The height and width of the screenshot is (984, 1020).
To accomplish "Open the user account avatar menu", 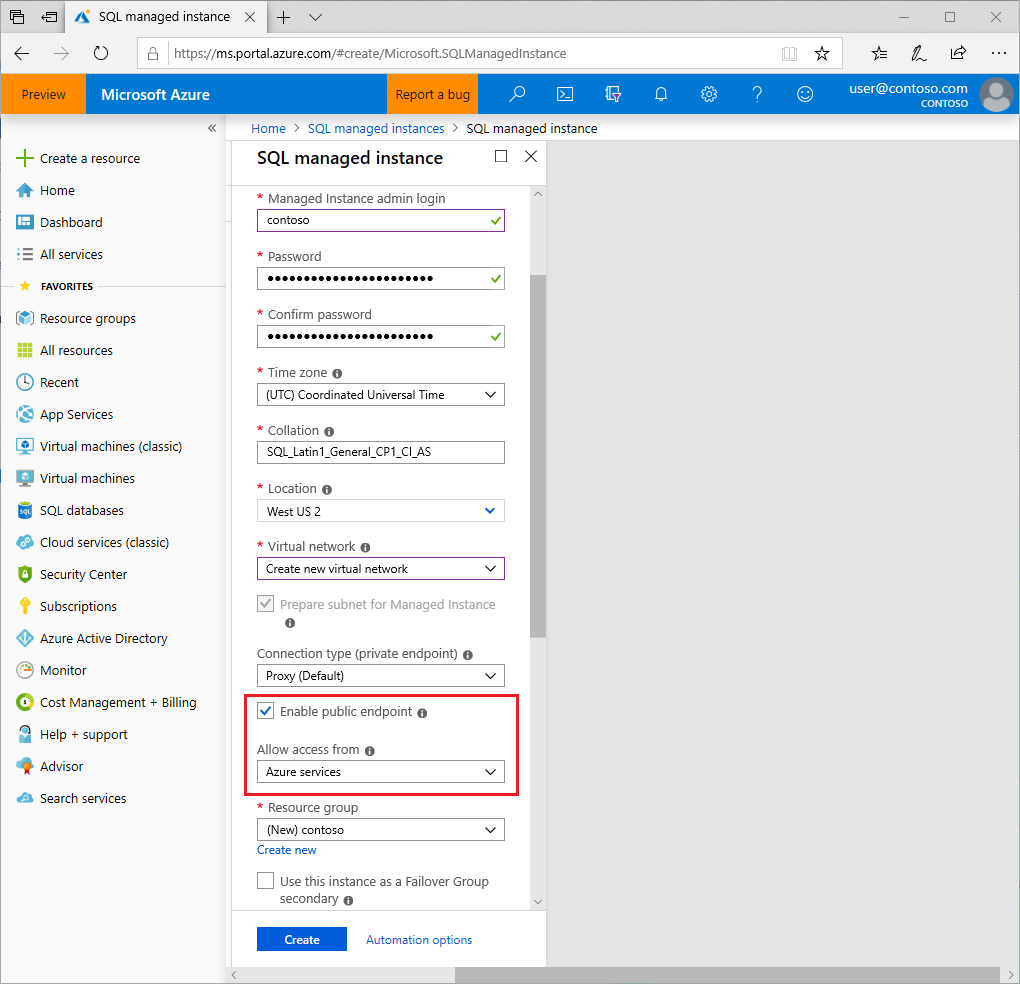I will [997, 95].
